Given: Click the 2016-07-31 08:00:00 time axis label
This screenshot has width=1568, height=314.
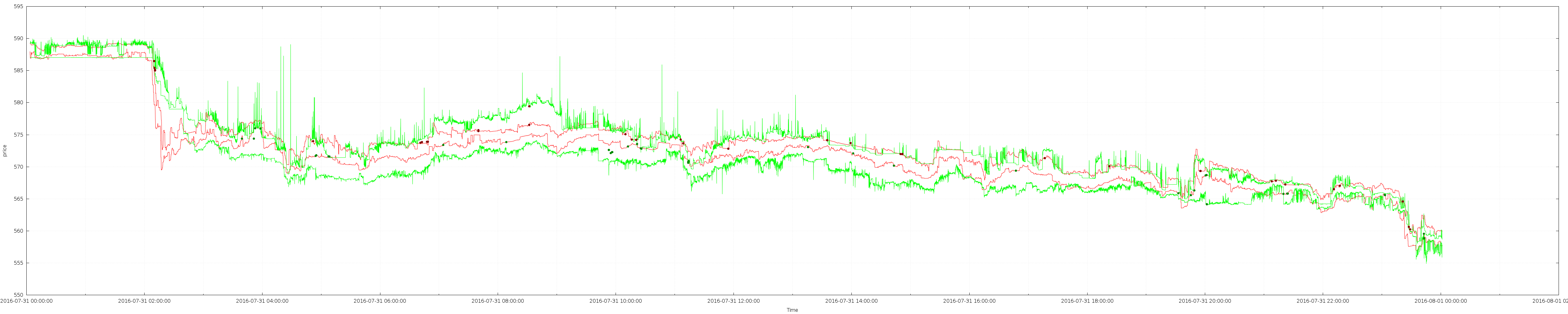Looking at the screenshot, I should 497,301.
